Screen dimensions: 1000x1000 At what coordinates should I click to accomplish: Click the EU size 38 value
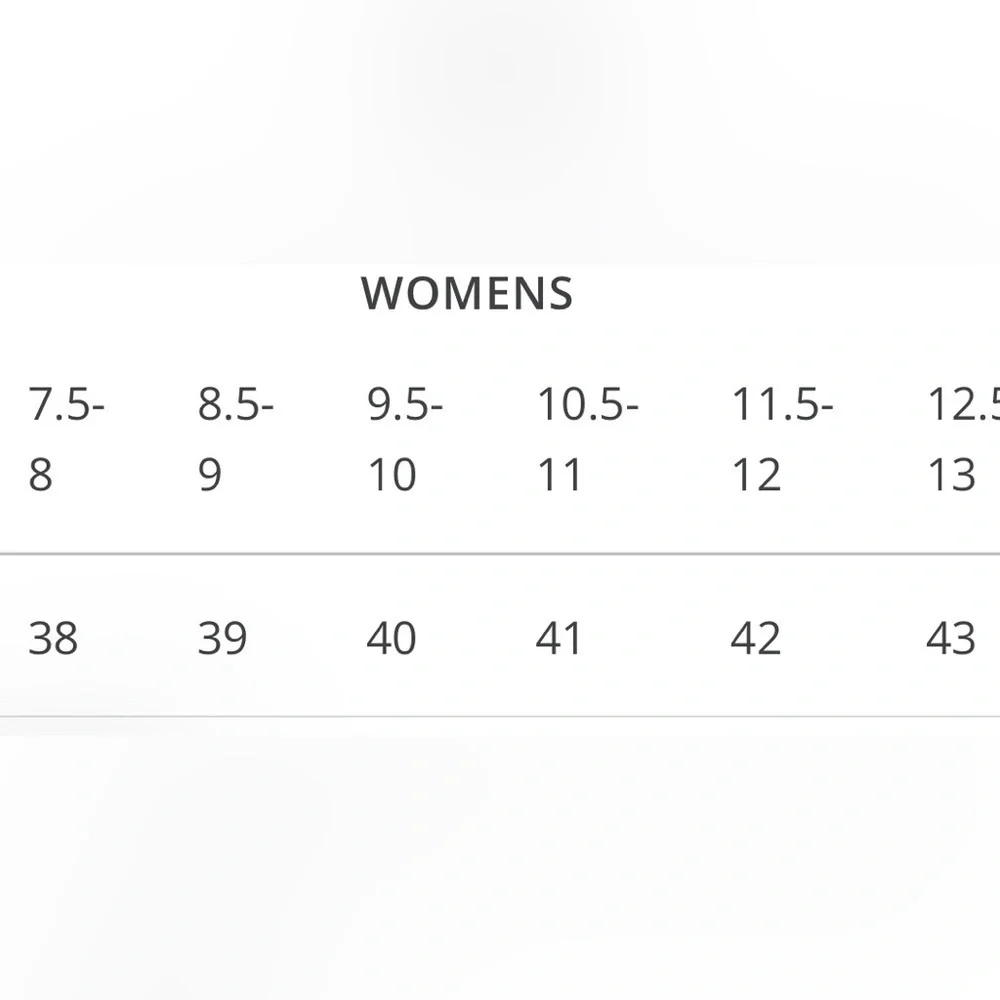click(x=53, y=638)
